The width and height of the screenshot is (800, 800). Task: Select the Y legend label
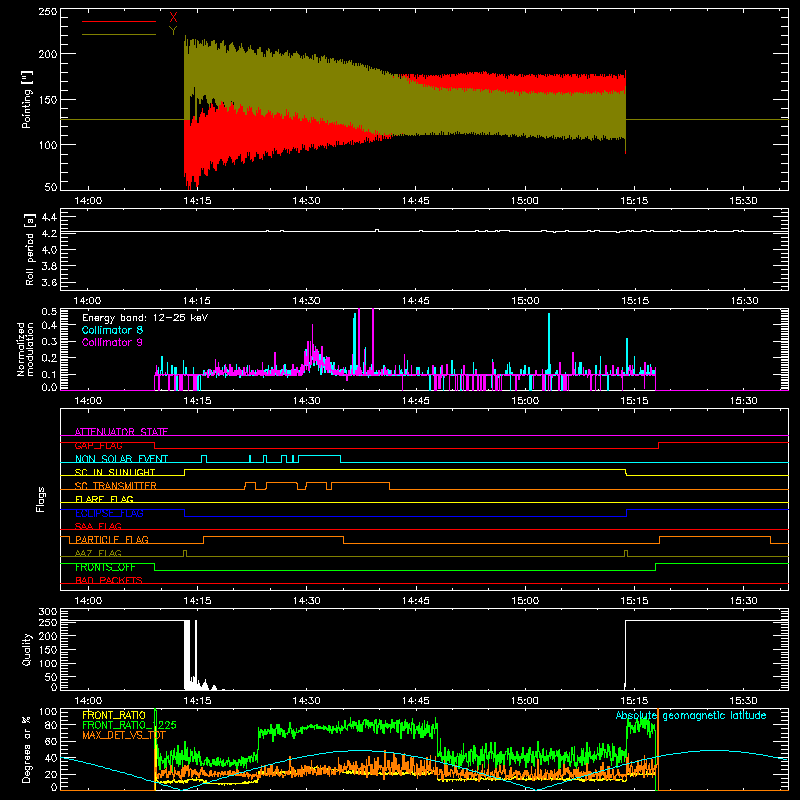[173, 31]
